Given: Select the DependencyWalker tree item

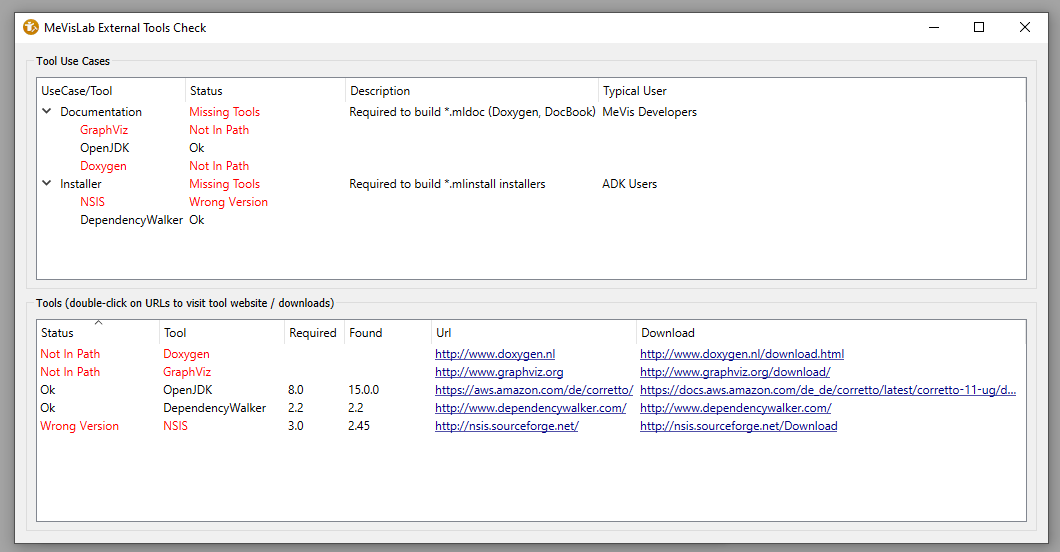Looking at the screenshot, I should pos(131,220).
